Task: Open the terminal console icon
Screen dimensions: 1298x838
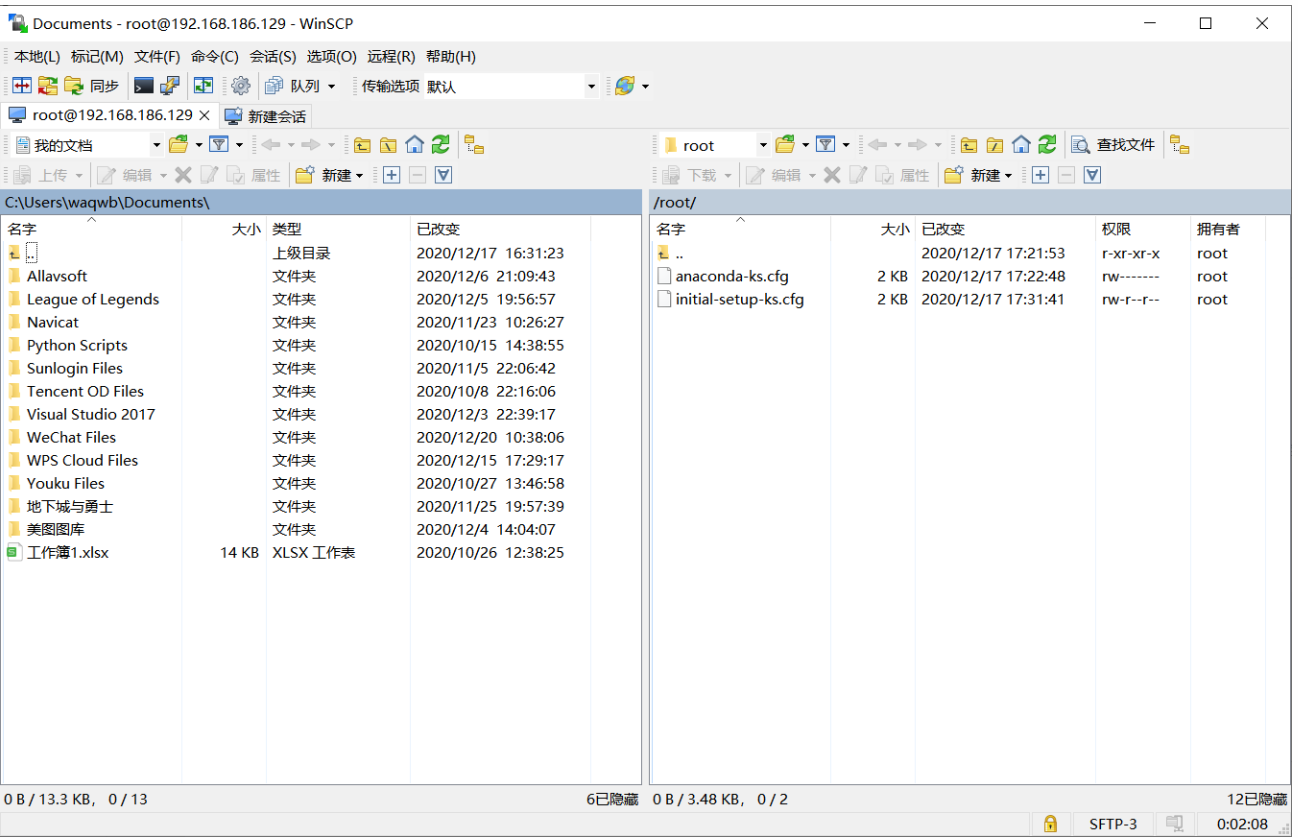Action: point(144,86)
